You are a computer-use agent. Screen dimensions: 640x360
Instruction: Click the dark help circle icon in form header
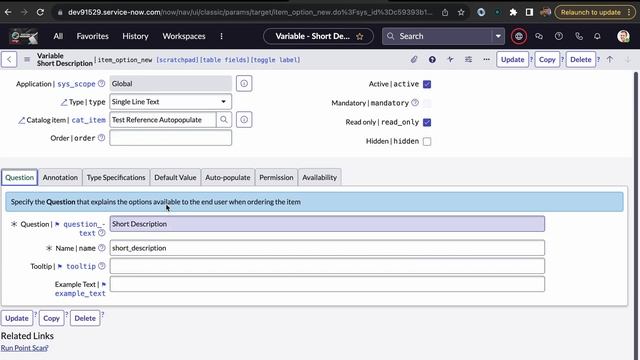tap(432, 60)
